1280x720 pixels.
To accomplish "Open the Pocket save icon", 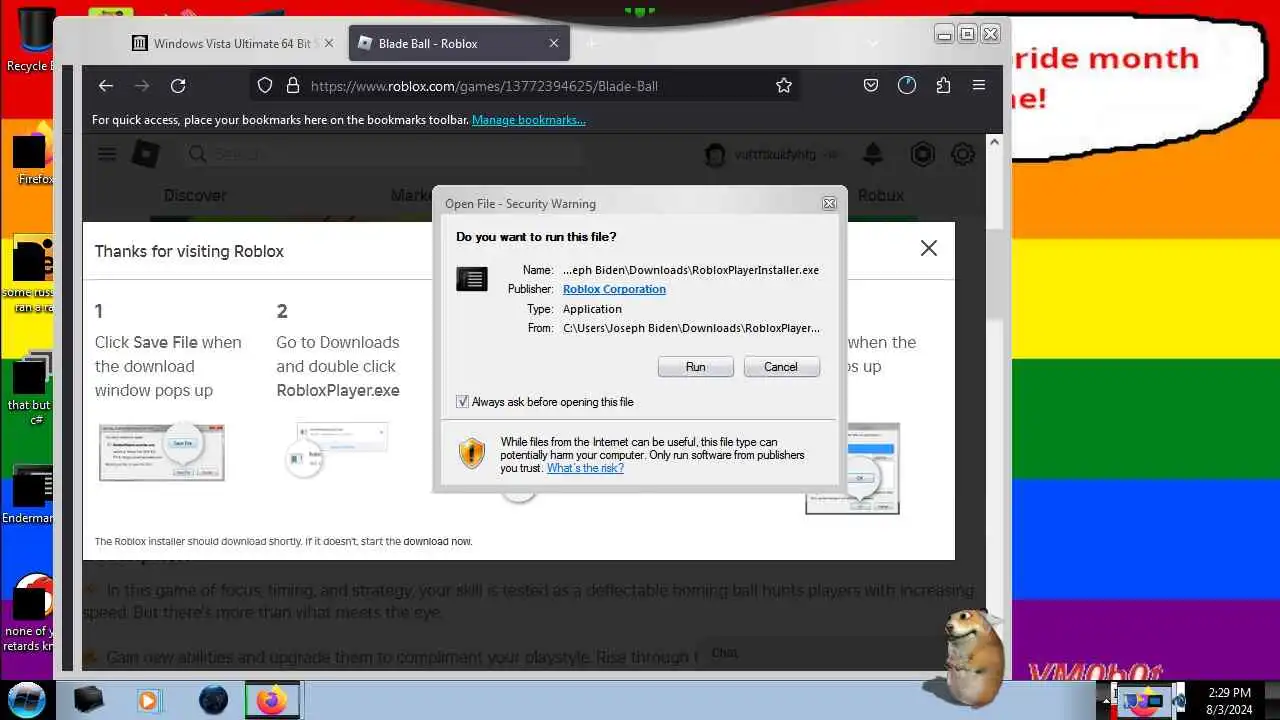I will (x=871, y=86).
